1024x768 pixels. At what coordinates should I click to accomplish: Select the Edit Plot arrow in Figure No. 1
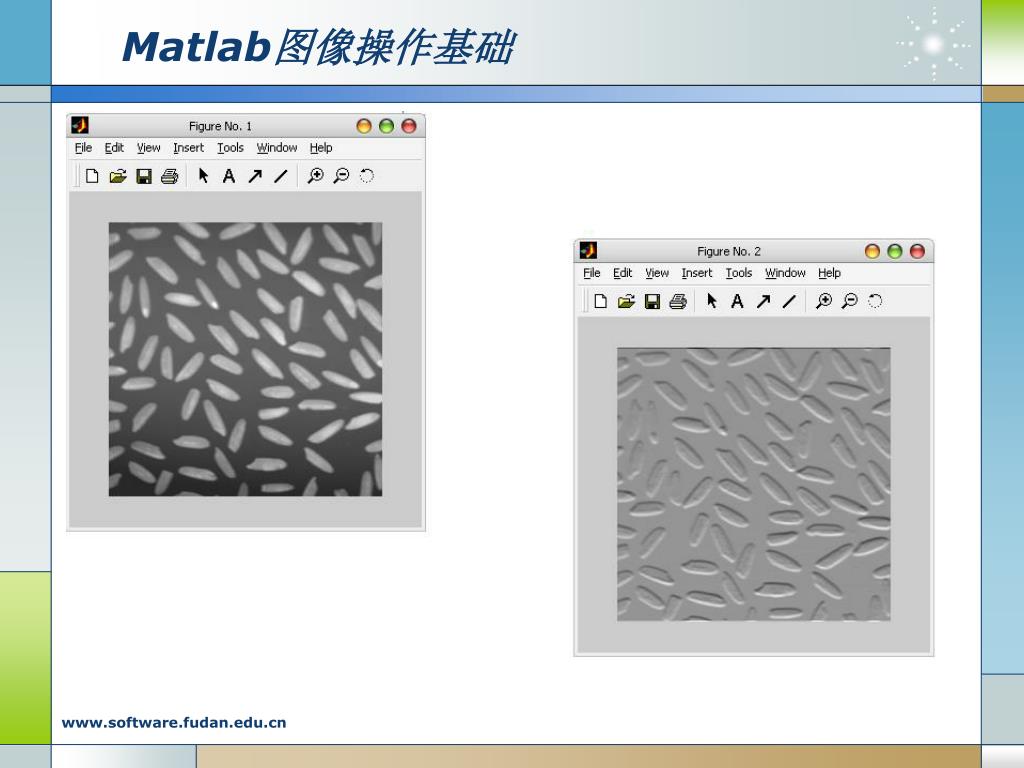point(203,176)
